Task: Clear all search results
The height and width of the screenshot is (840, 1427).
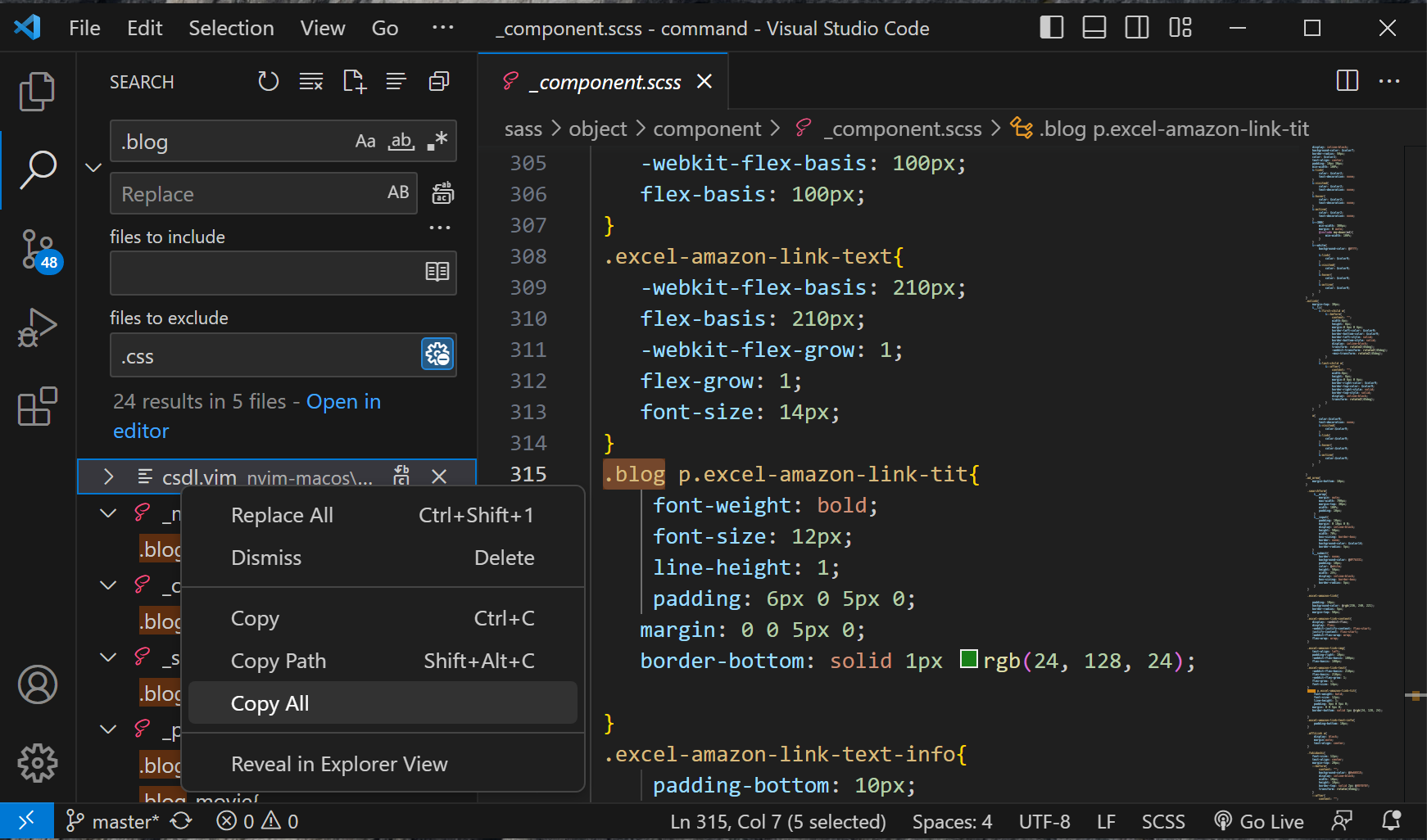Action: 310,81
